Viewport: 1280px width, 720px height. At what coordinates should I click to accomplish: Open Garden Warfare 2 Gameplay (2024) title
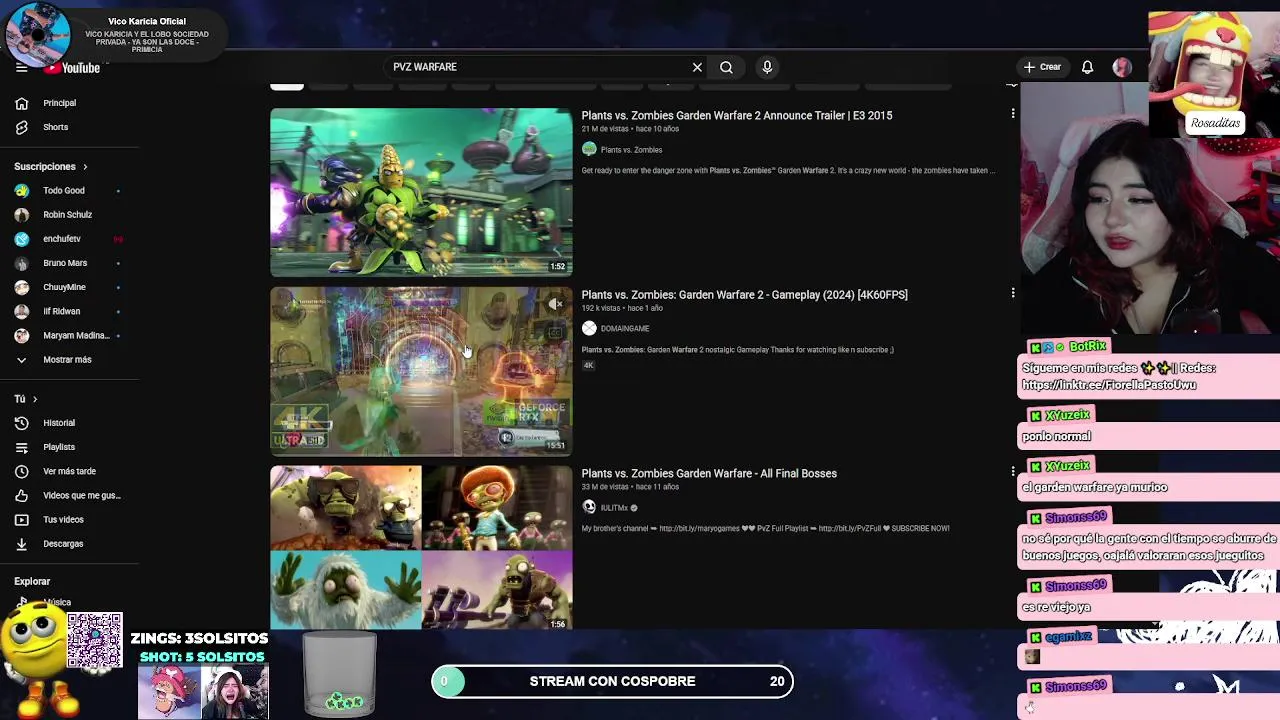tap(745, 295)
